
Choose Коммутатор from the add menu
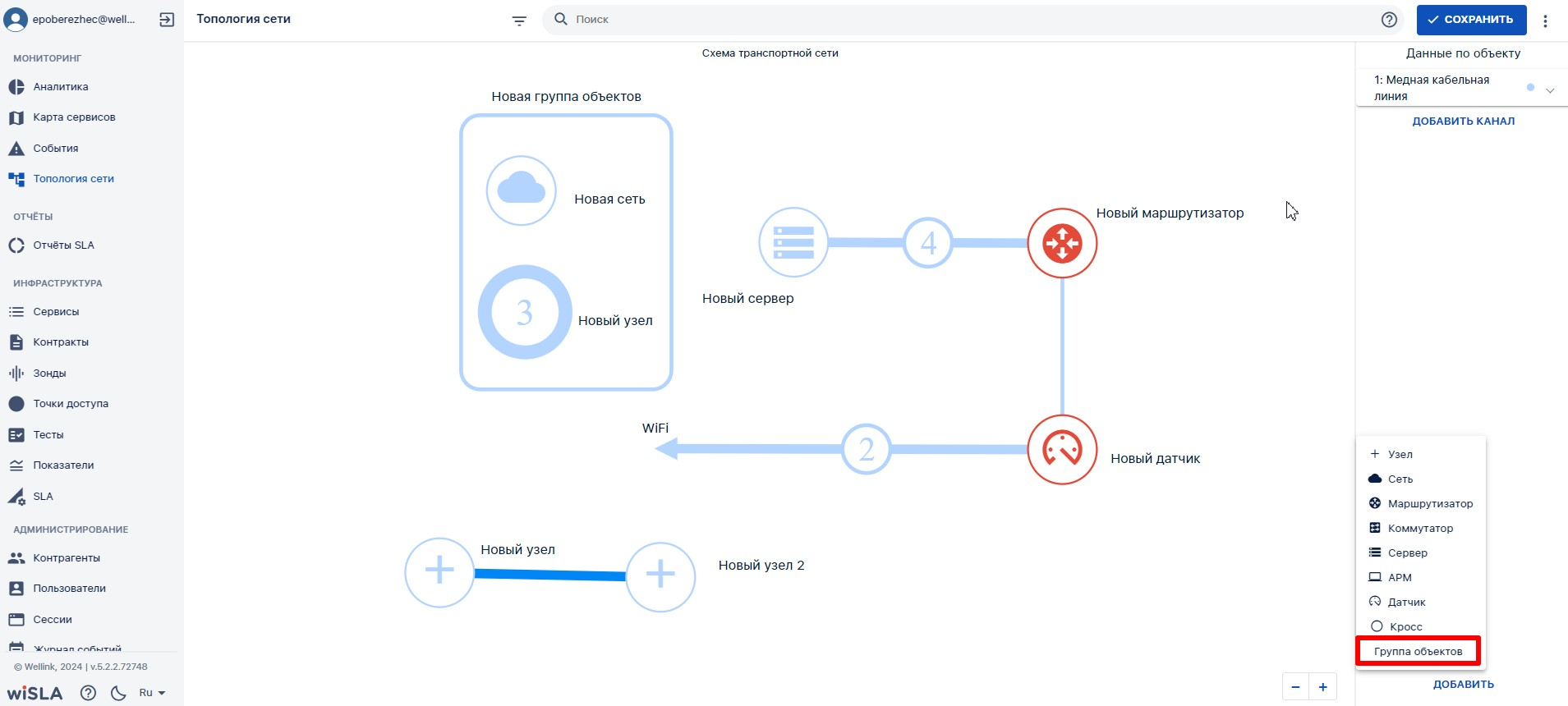coord(1420,528)
